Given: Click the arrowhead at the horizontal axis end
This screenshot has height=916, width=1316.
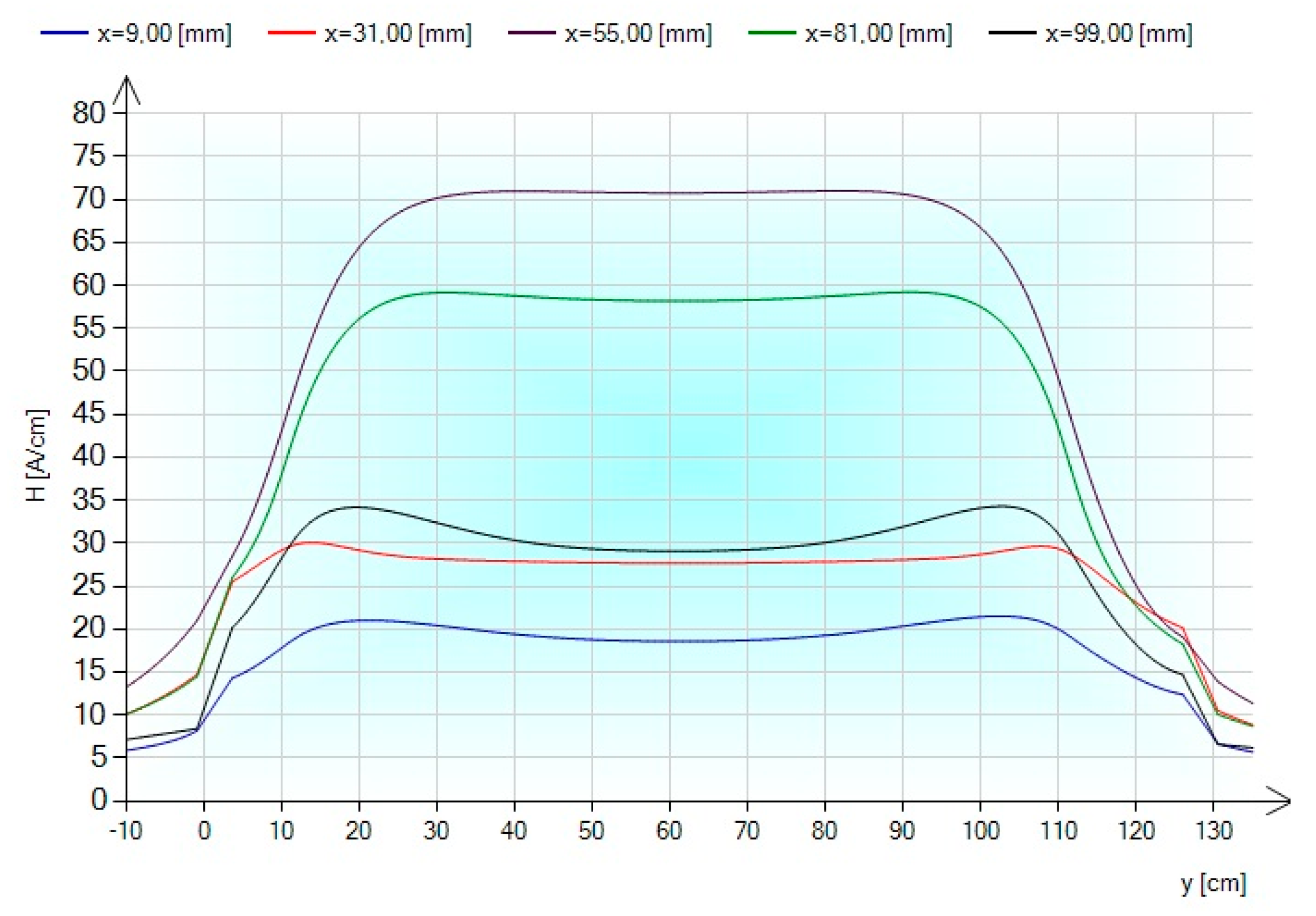Looking at the screenshot, I should tap(1278, 801).
